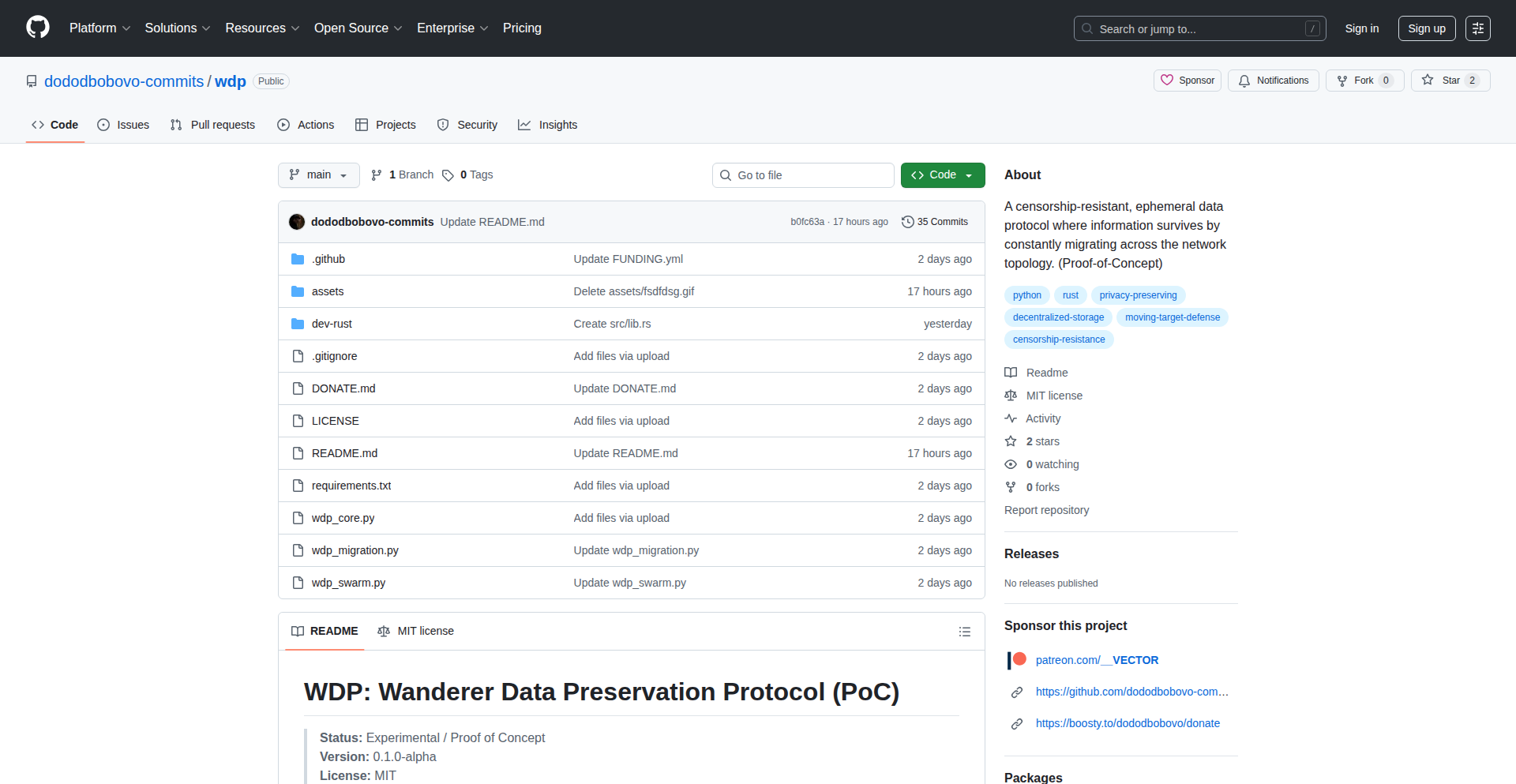Open the command palette icon near Sign up
1516x784 pixels.
click(x=1477, y=28)
